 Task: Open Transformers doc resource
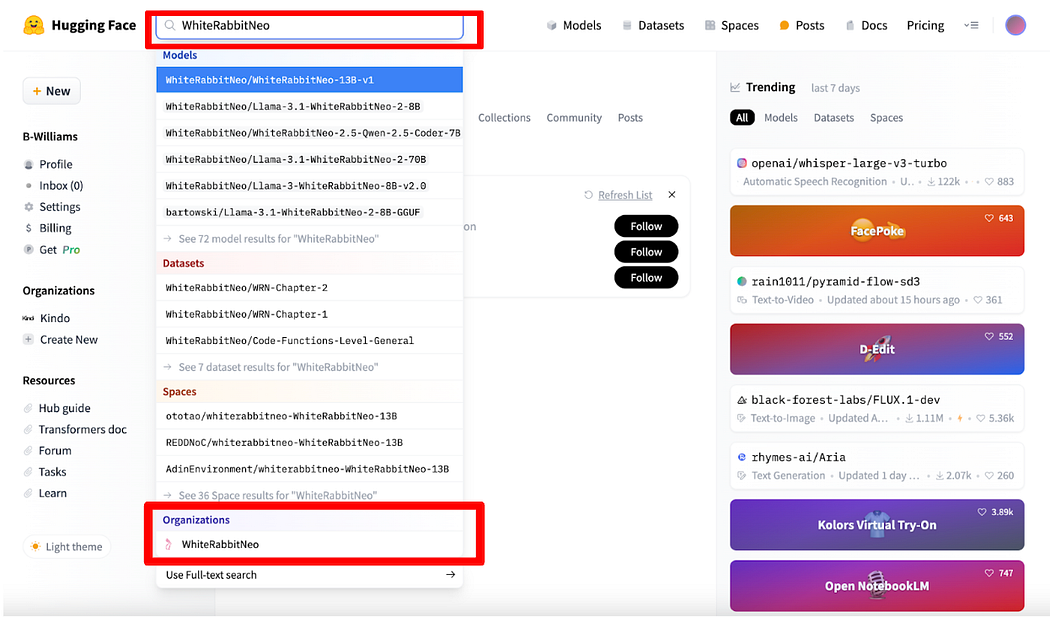click(x=75, y=429)
